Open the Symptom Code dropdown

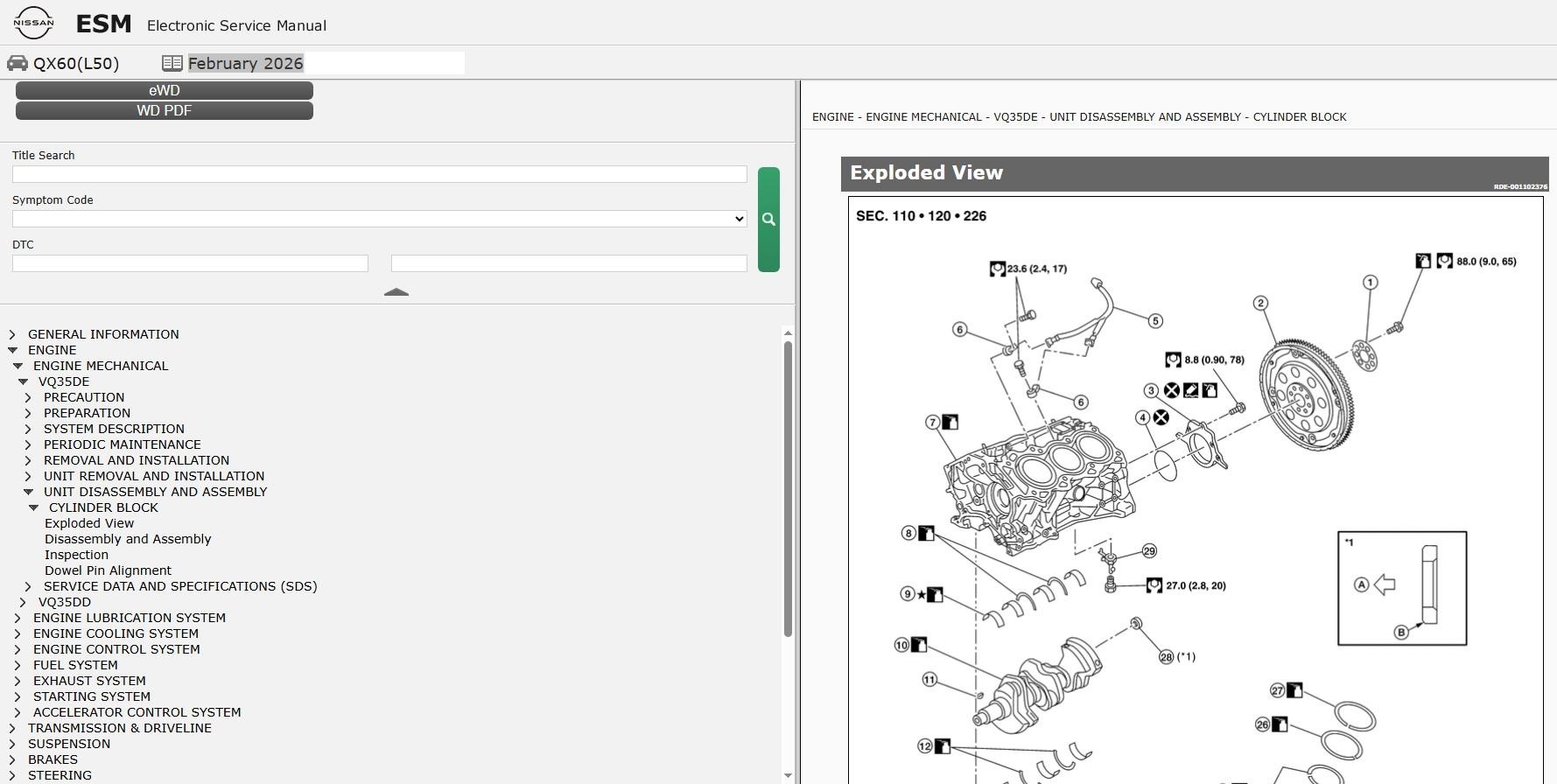click(379, 219)
